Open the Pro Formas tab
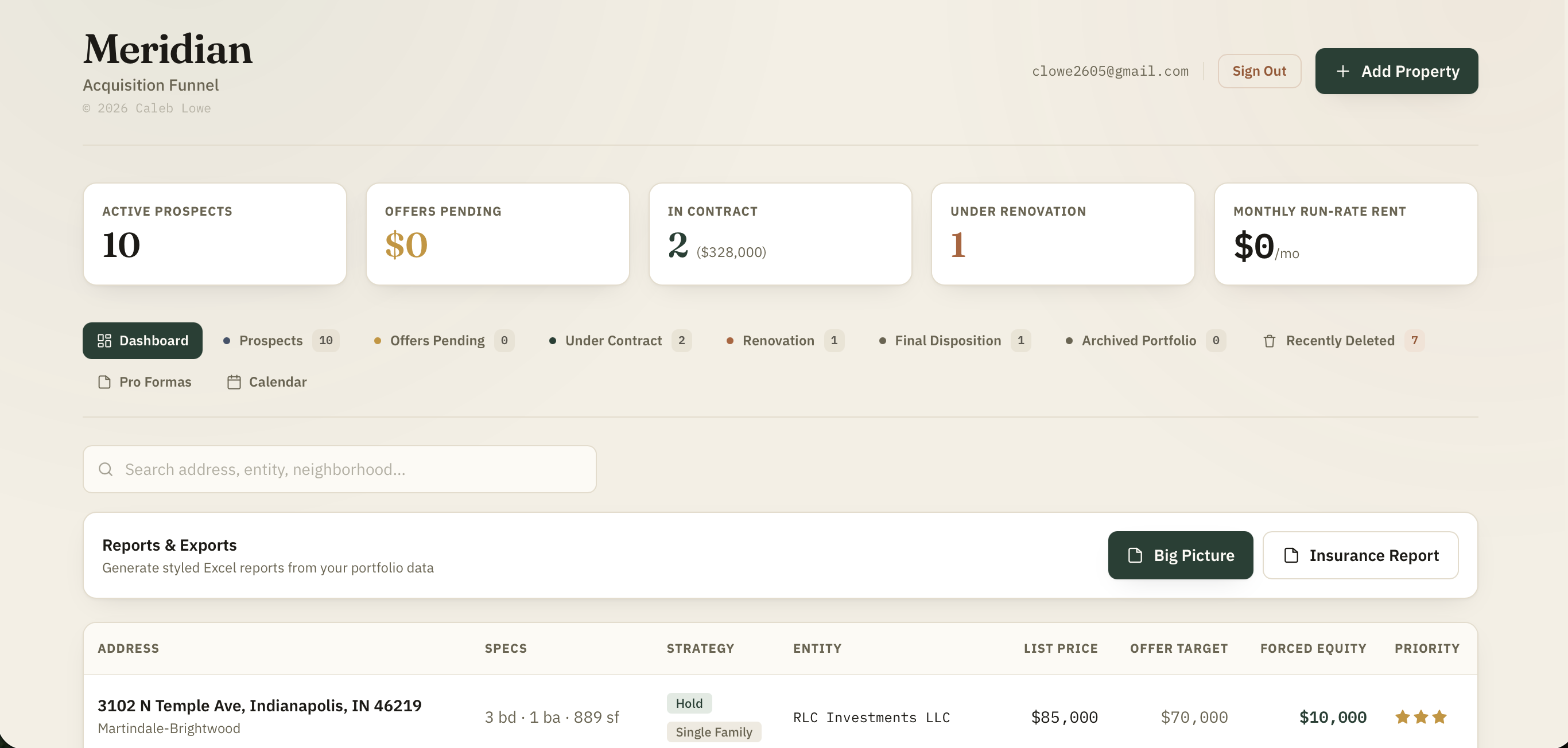The height and width of the screenshot is (748, 1568). (144, 382)
